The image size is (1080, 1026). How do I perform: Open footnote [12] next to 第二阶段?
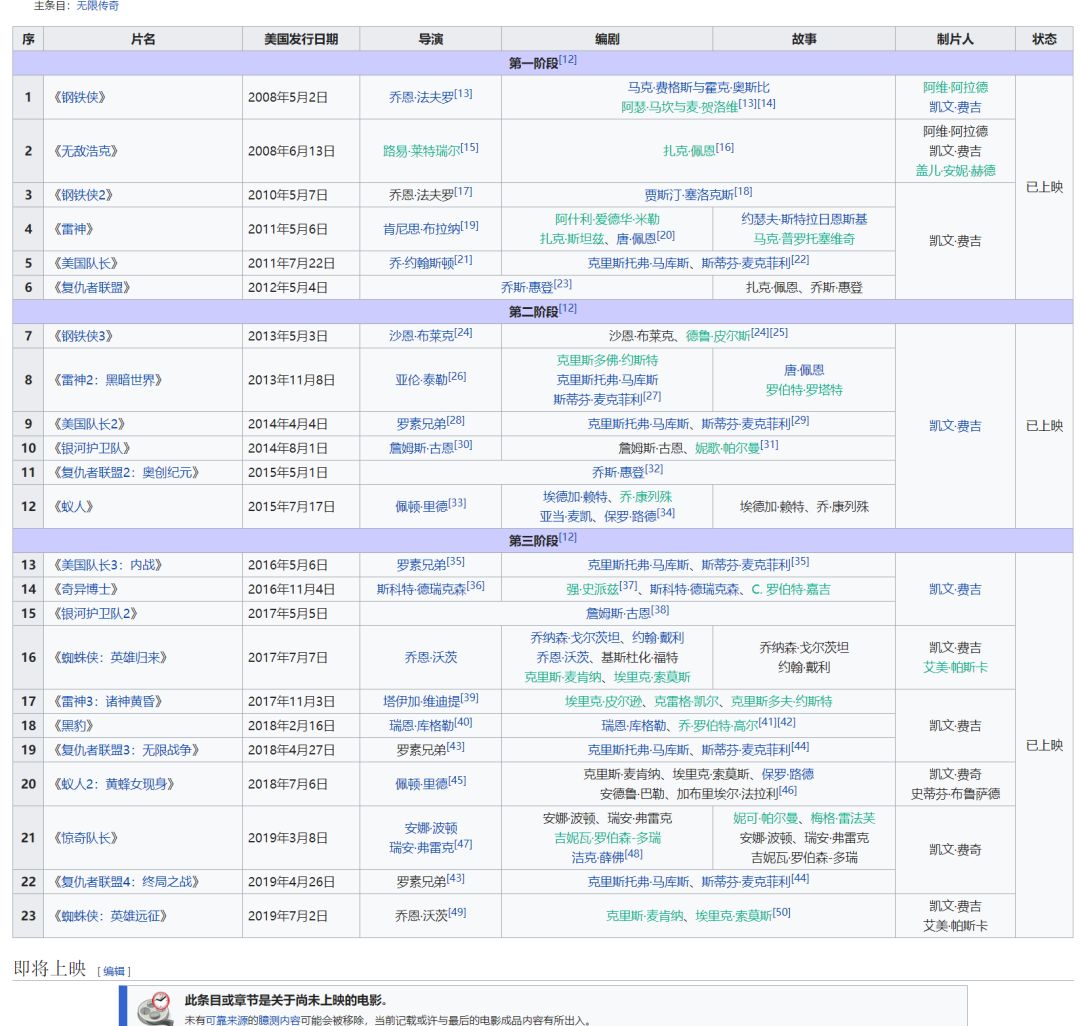[568, 308]
